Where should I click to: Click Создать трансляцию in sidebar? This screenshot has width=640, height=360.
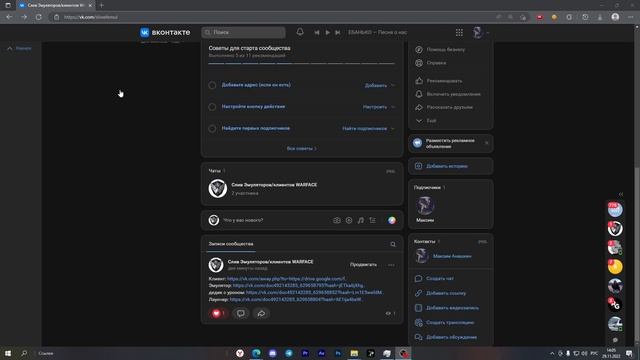[451, 322]
